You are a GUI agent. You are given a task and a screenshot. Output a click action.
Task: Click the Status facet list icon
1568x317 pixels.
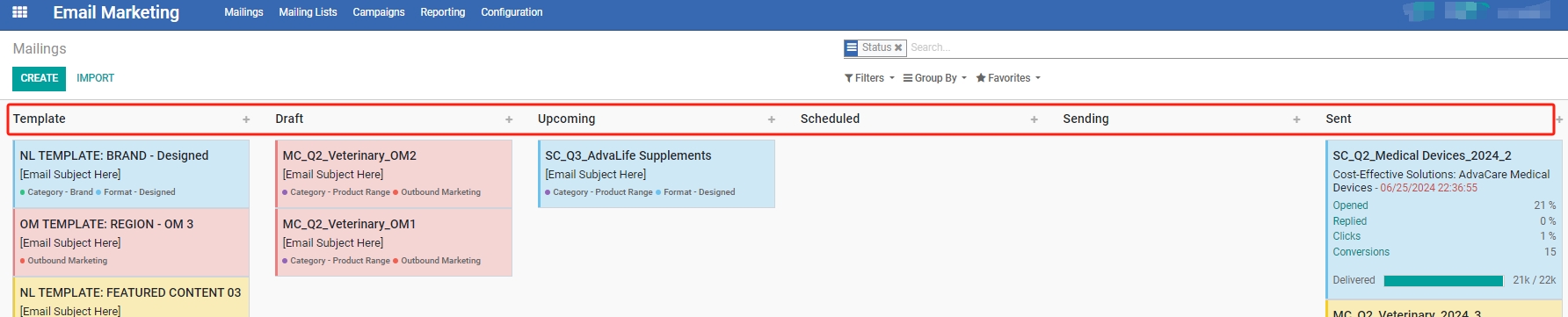coord(851,48)
